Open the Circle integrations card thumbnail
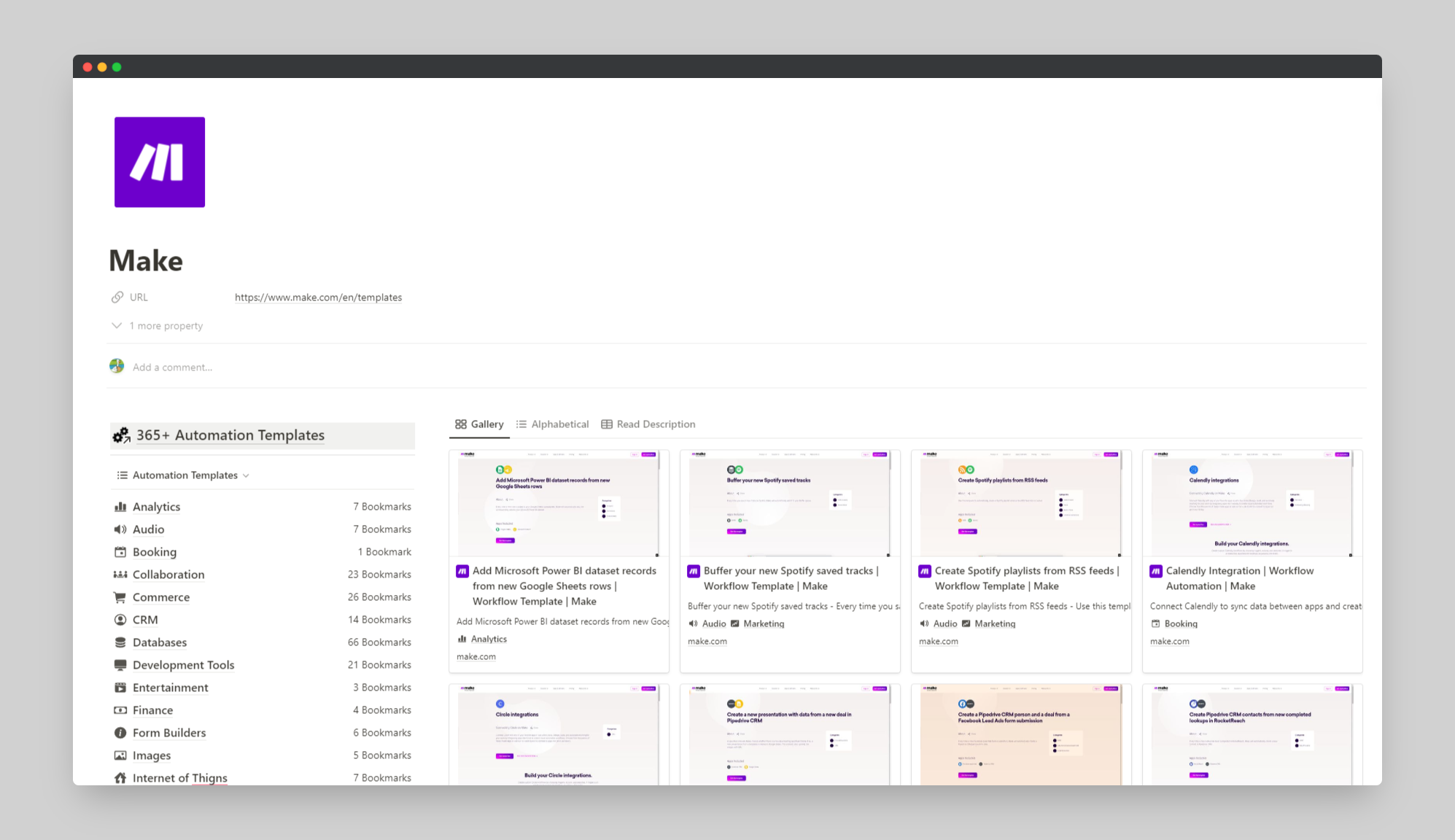The height and width of the screenshot is (840, 1455). click(x=559, y=735)
